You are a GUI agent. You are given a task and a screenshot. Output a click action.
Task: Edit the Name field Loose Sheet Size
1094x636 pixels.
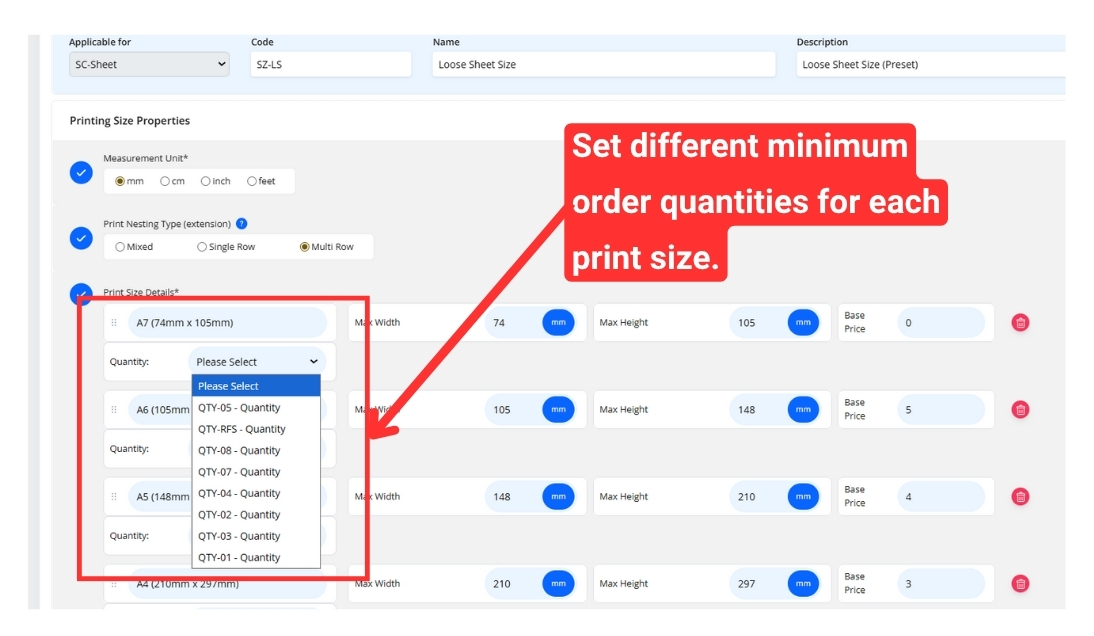coord(603,64)
